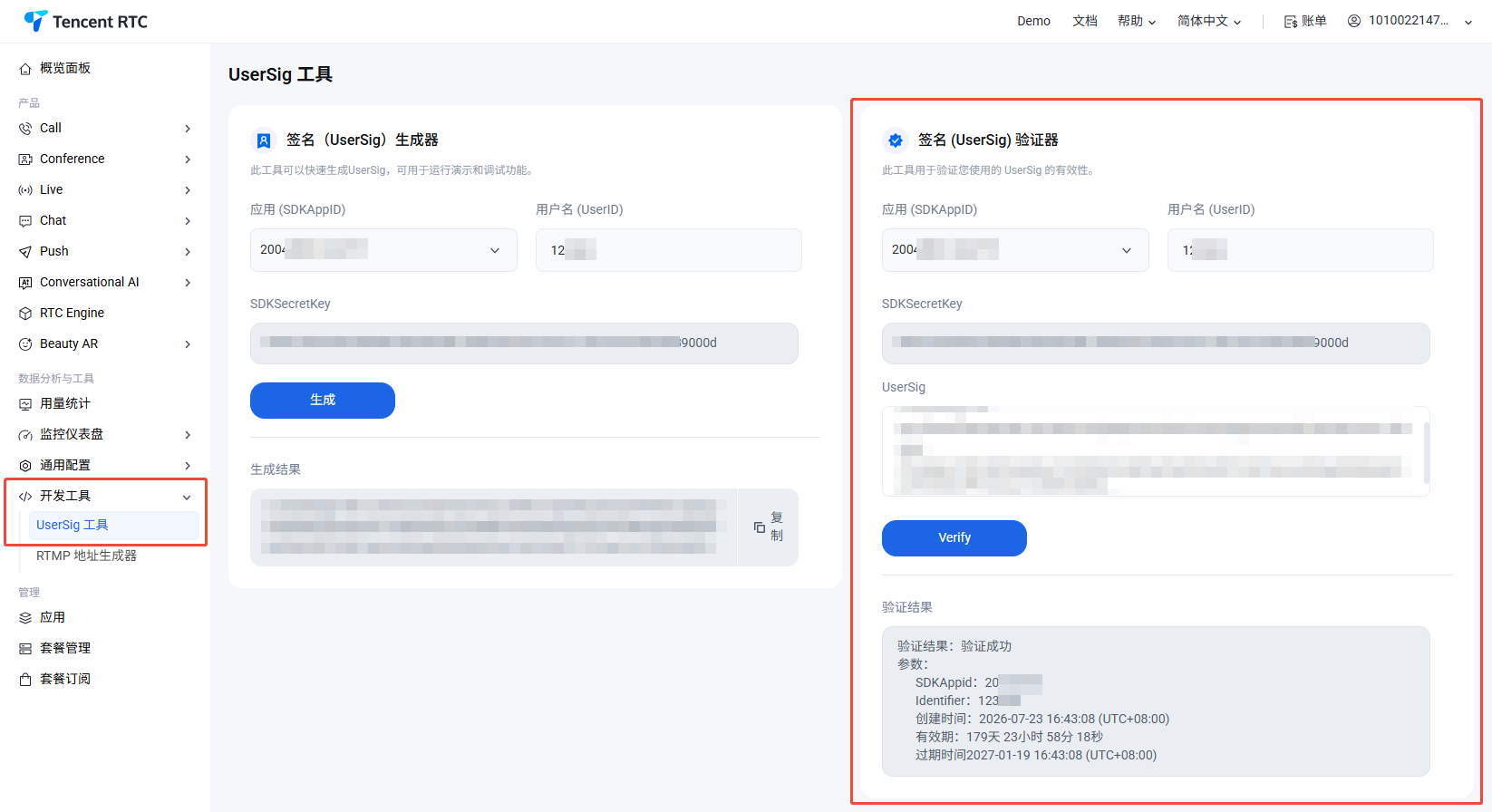The image size is (1492, 812).
Task: Expand the Conference submenu chevron
Action: [x=188, y=159]
